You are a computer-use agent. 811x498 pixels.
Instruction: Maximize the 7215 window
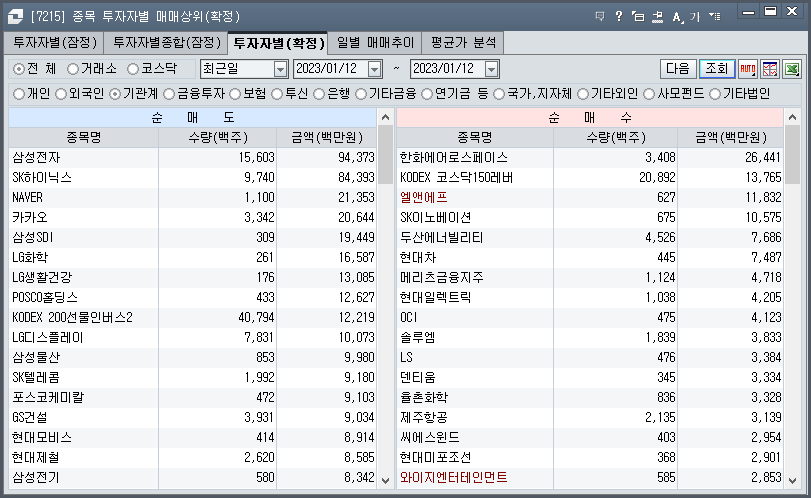point(770,11)
